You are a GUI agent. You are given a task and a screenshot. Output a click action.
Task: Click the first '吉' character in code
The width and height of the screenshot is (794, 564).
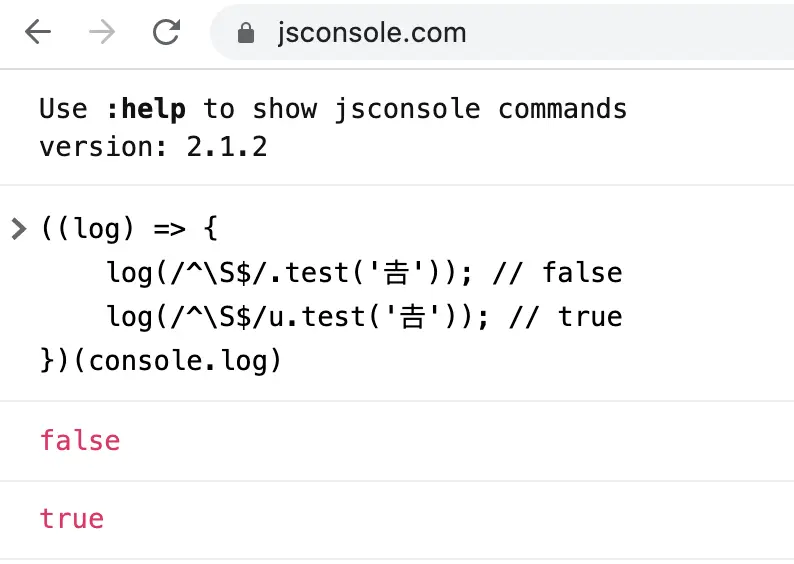click(x=396, y=273)
